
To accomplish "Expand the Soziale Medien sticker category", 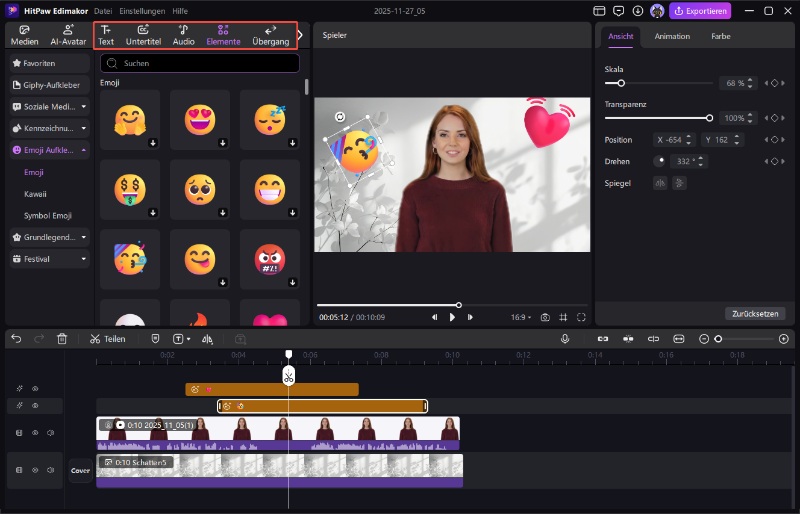I will (49, 106).
